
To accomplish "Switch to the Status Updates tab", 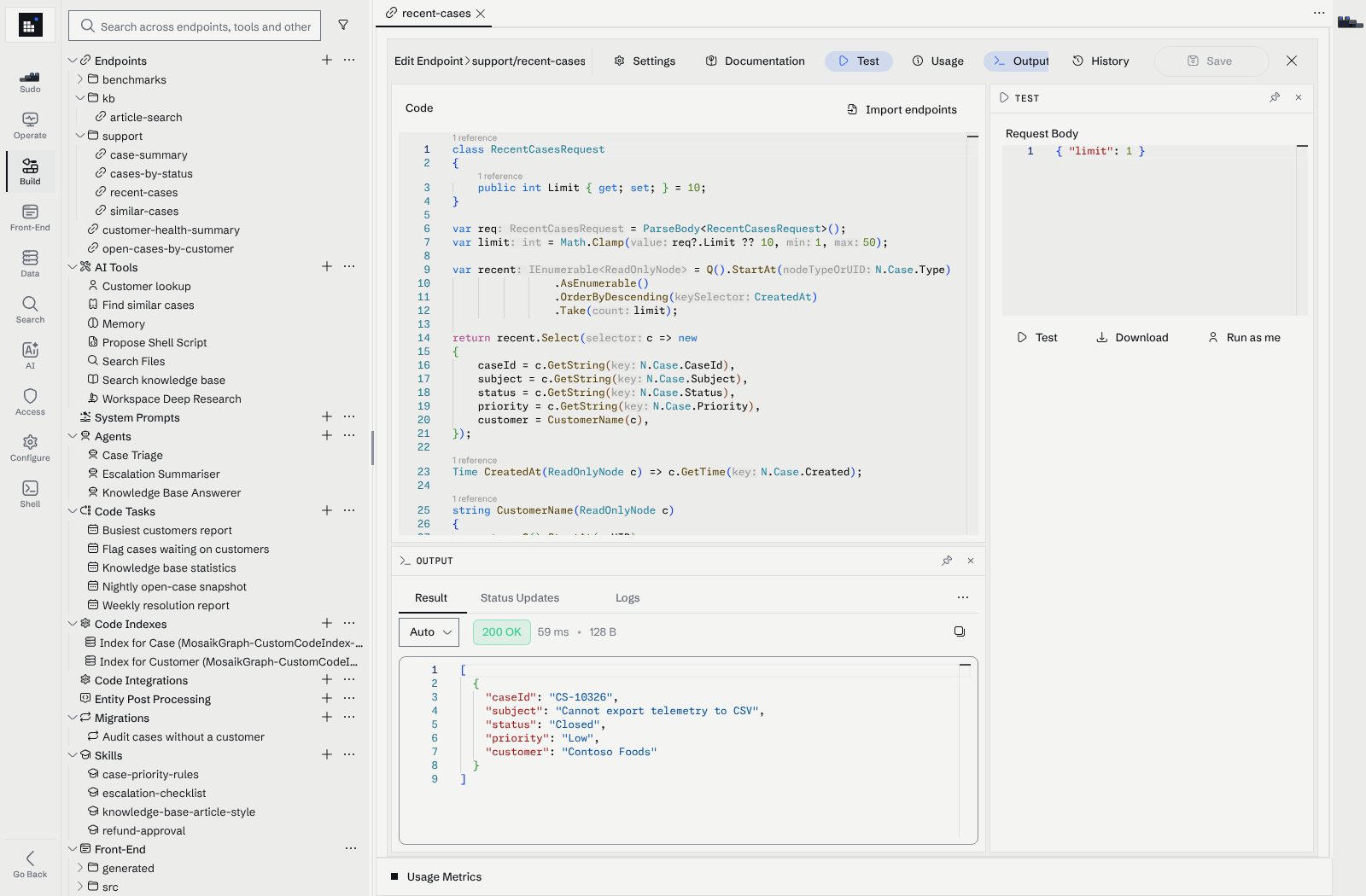I will tap(519, 598).
